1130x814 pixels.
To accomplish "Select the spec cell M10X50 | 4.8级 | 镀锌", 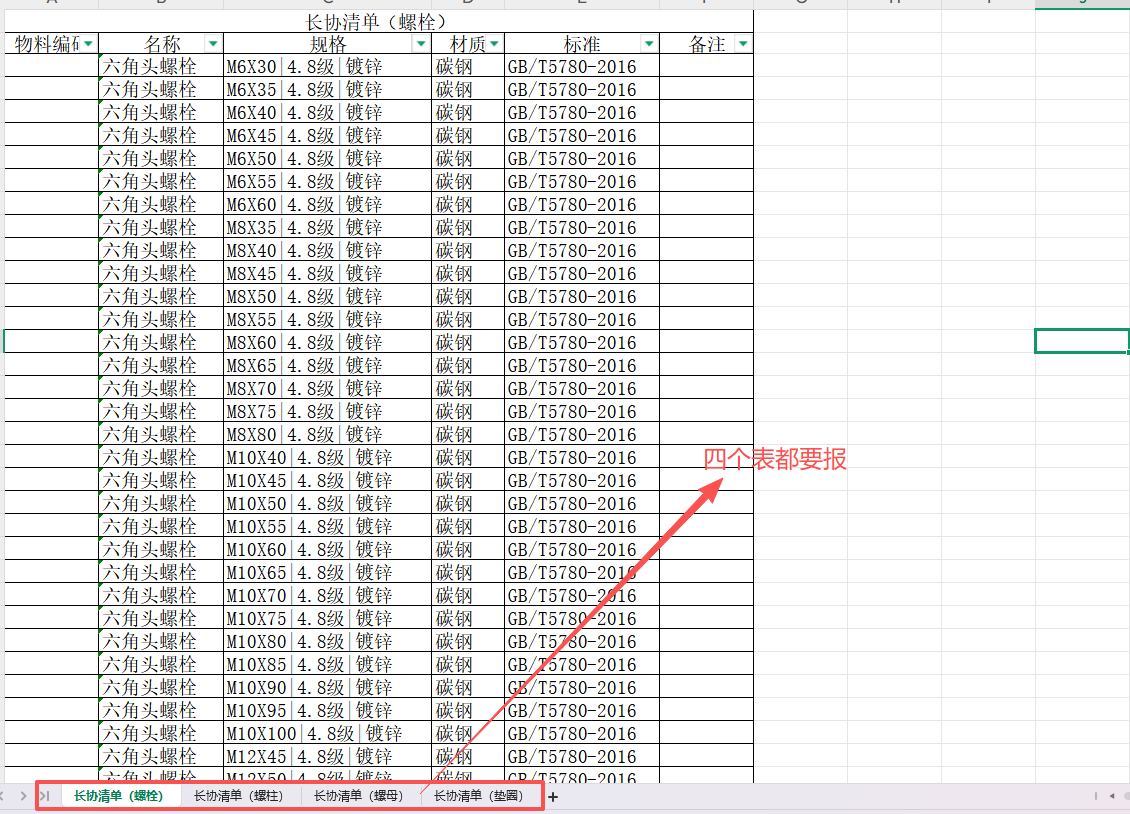I will [327, 504].
